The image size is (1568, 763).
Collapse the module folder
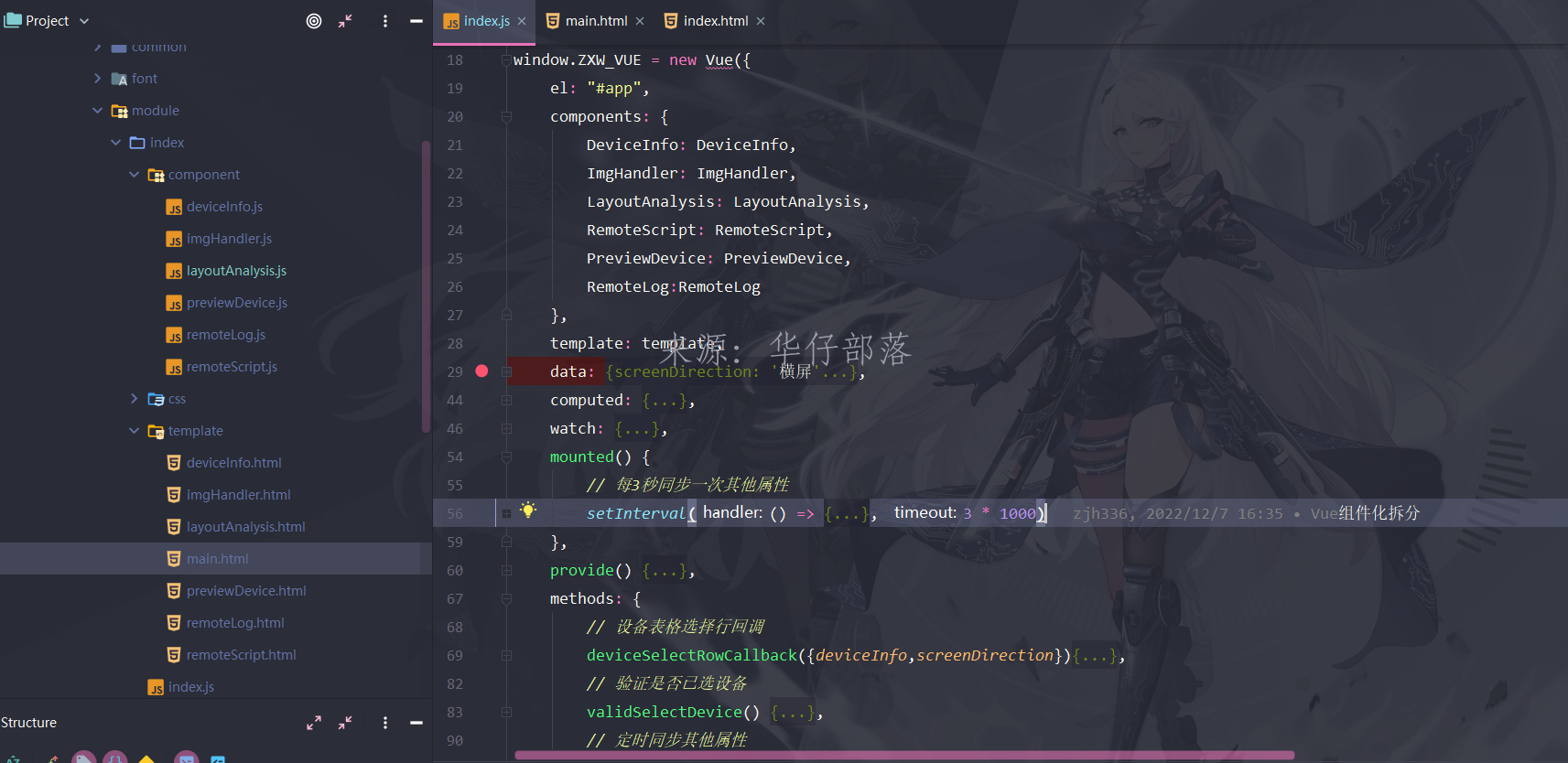pos(97,111)
